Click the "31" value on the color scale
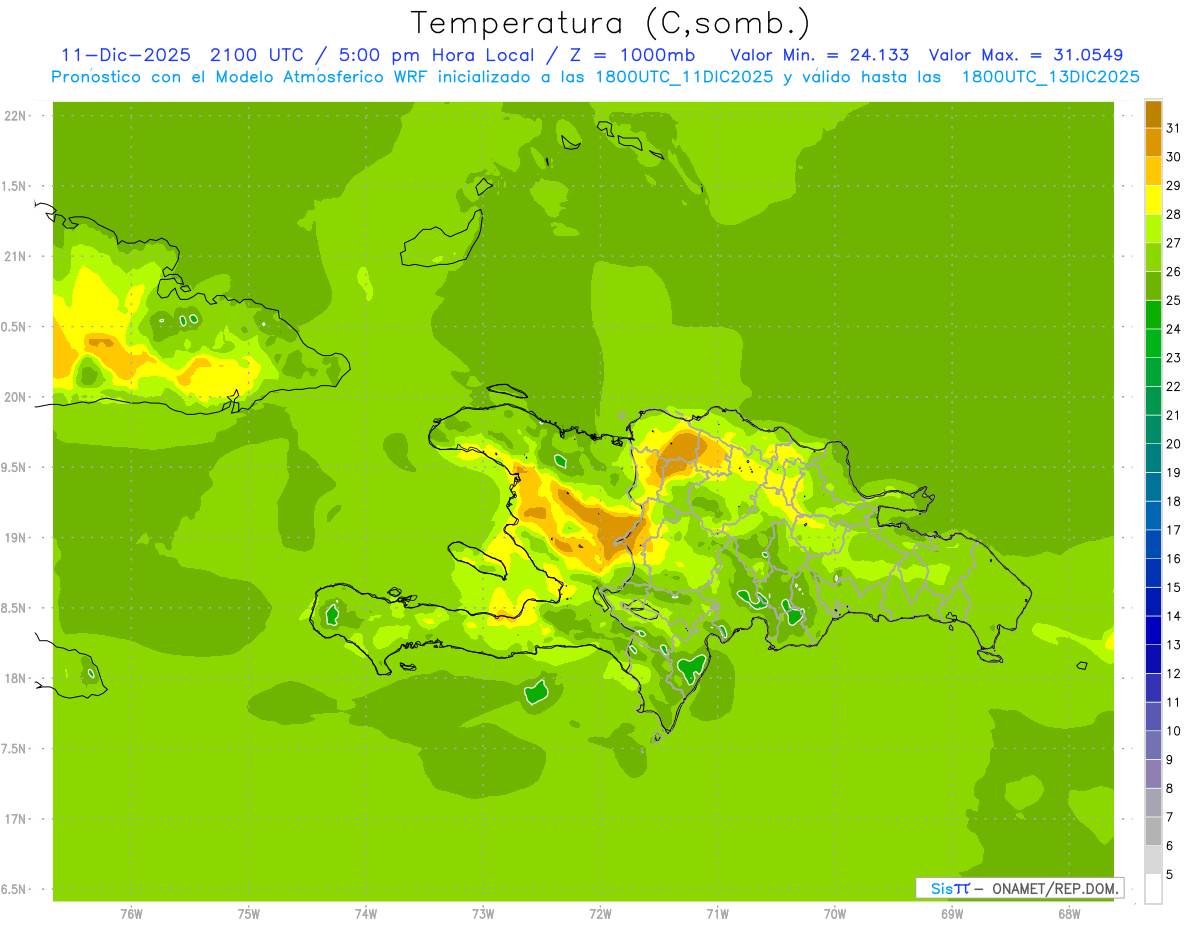Screen dimensions: 1200x927 1173,128
